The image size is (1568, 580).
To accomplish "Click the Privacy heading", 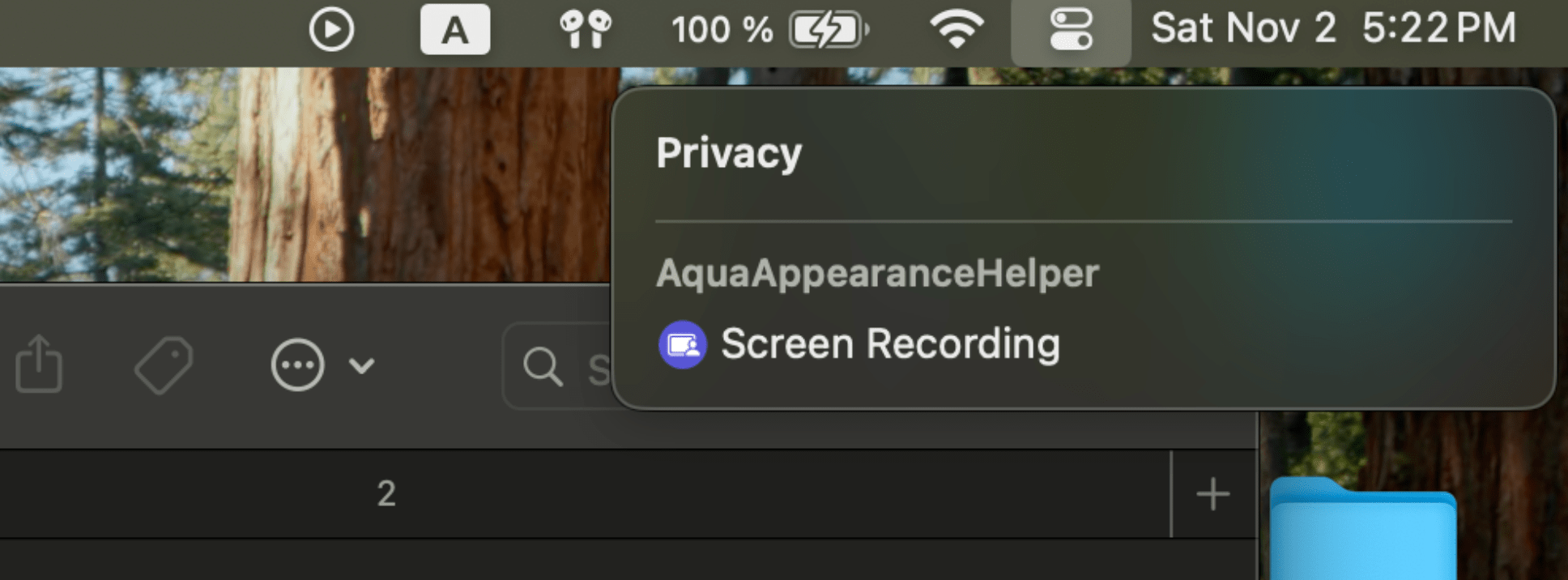I will coord(728,153).
